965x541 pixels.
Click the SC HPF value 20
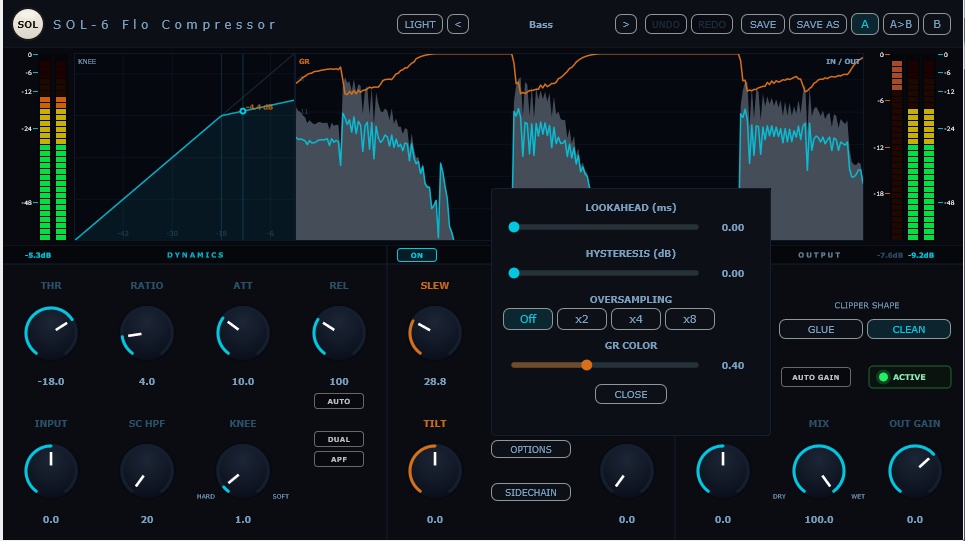pos(147,519)
